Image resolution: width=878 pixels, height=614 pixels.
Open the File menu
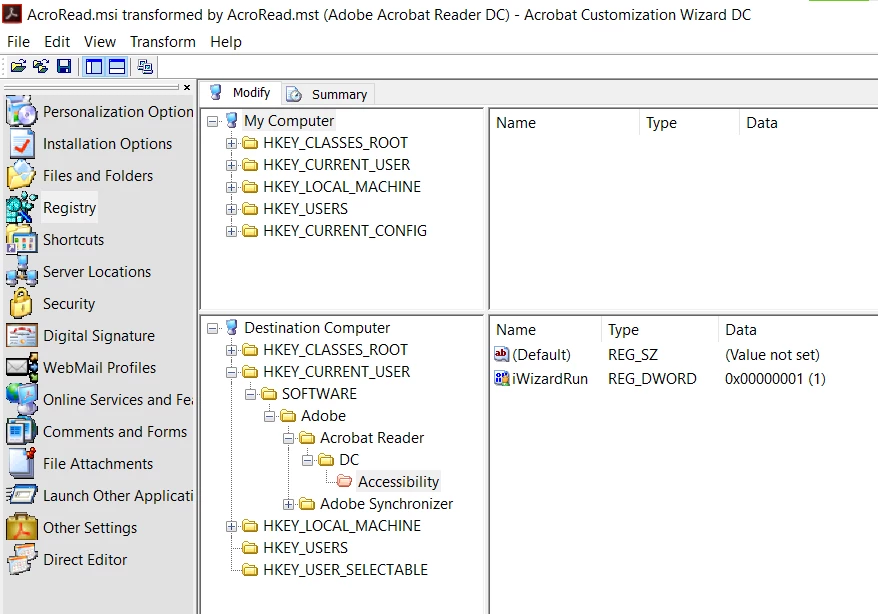(18, 42)
